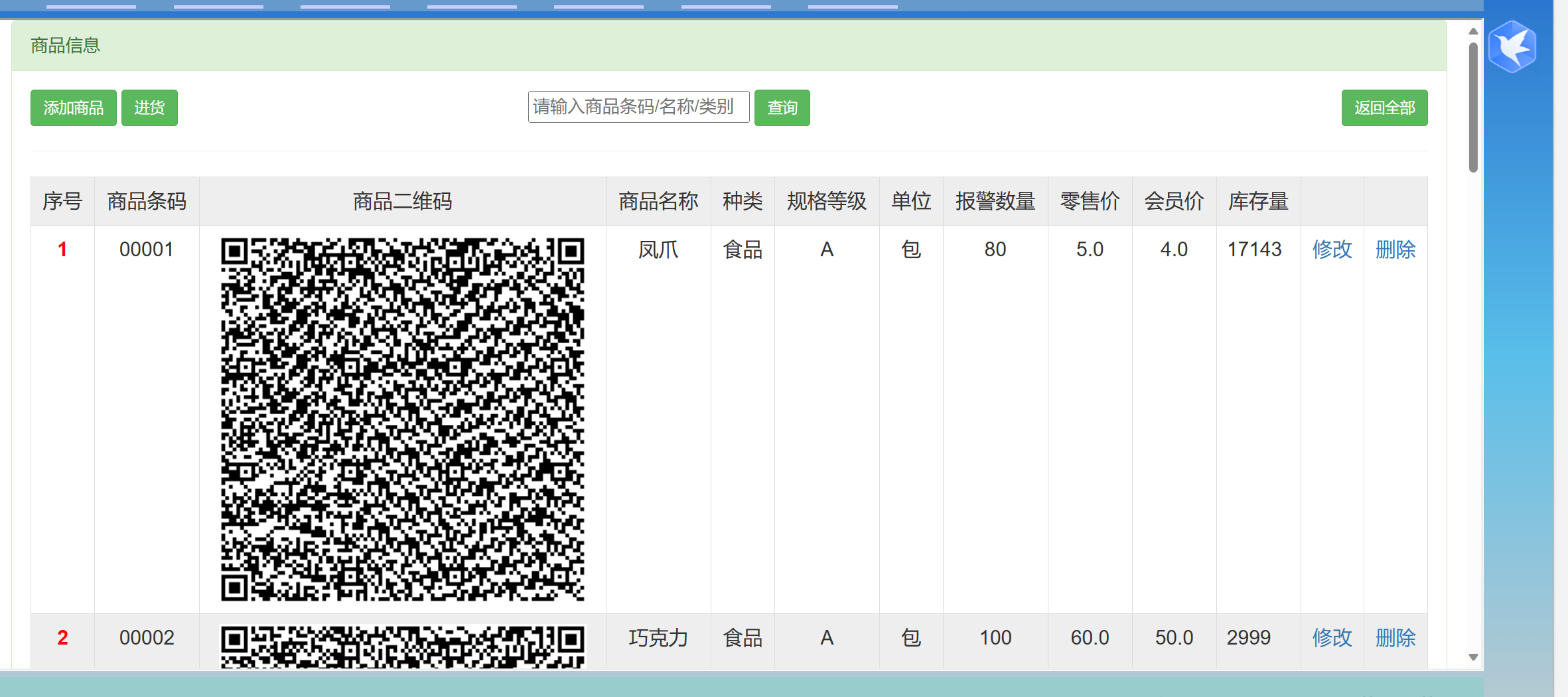Image resolution: width=1568 pixels, height=697 pixels.
Task: Click the 报警数量 column header
Action: 995,201
